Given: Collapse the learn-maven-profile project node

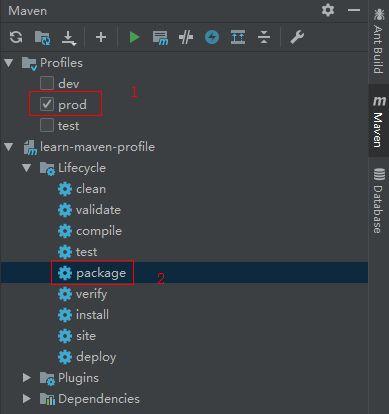Looking at the screenshot, I should tap(9, 147).
